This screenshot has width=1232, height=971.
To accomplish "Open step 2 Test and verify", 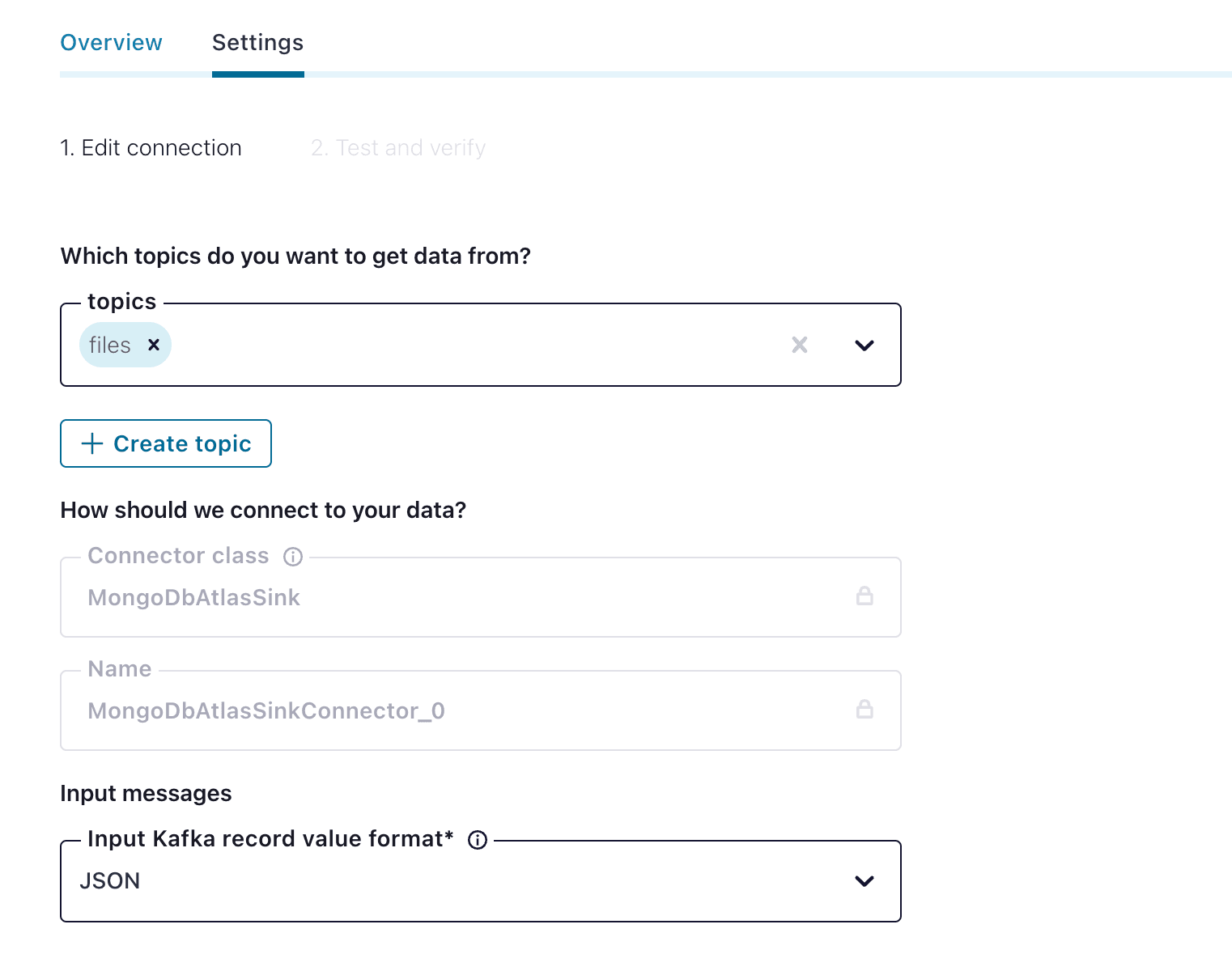I will point(398,148).
